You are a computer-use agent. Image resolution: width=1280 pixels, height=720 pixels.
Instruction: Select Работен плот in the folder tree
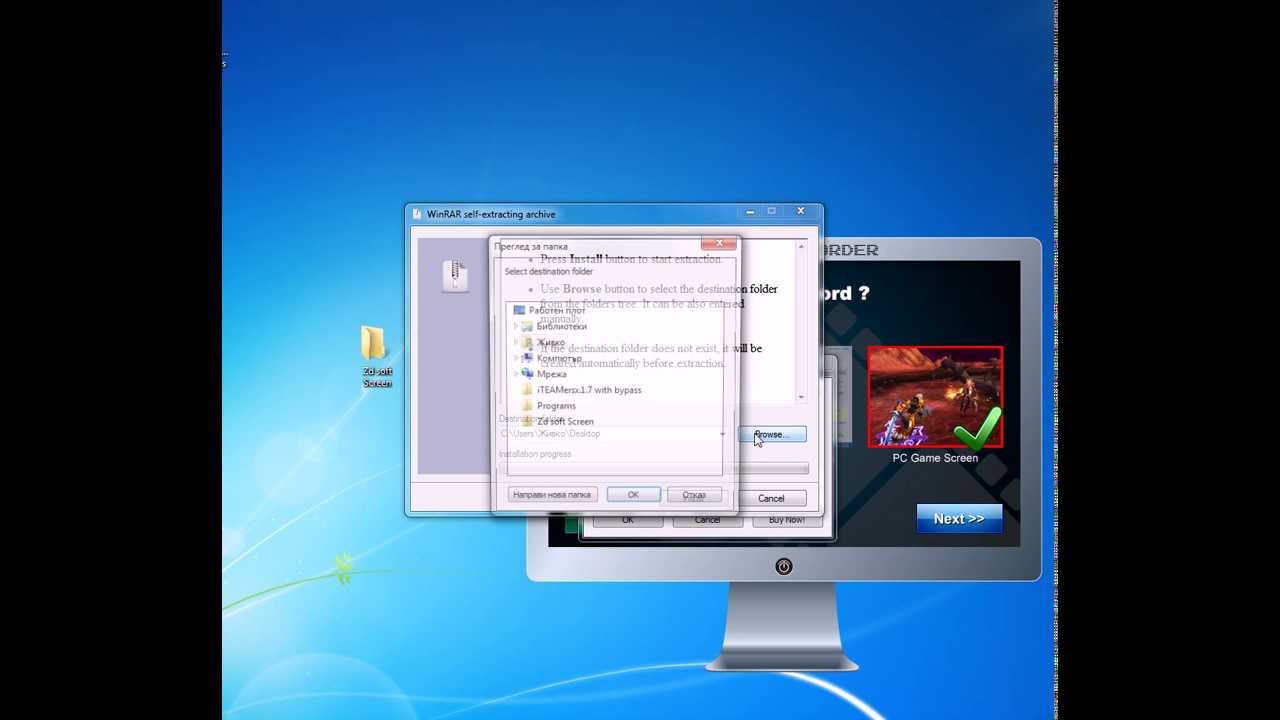[x=549, y=310]
